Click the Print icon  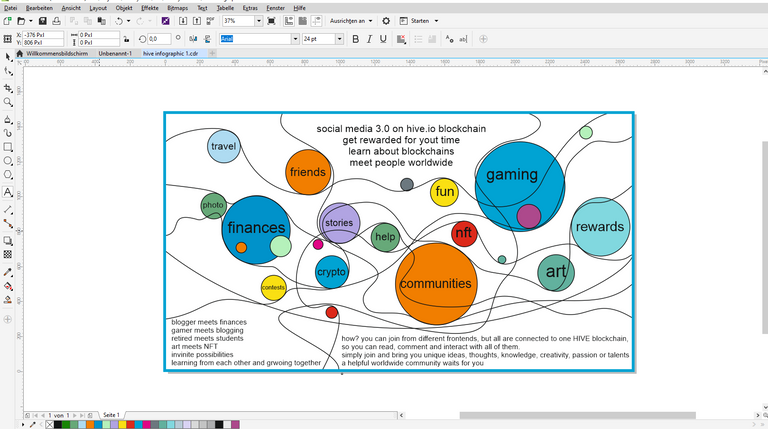click(x=56, y=21)
